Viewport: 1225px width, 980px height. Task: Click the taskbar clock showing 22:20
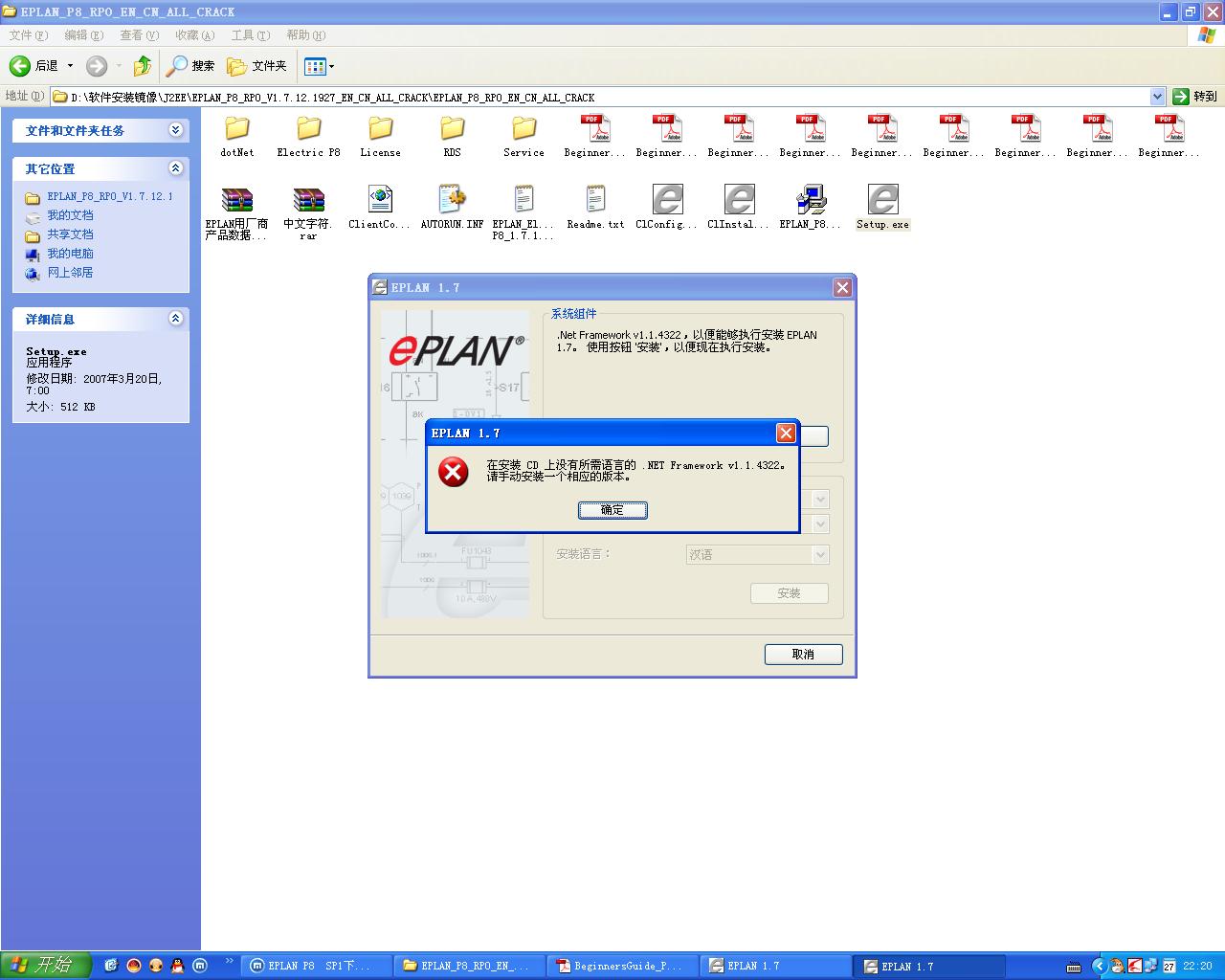(x=1197, y=967)
